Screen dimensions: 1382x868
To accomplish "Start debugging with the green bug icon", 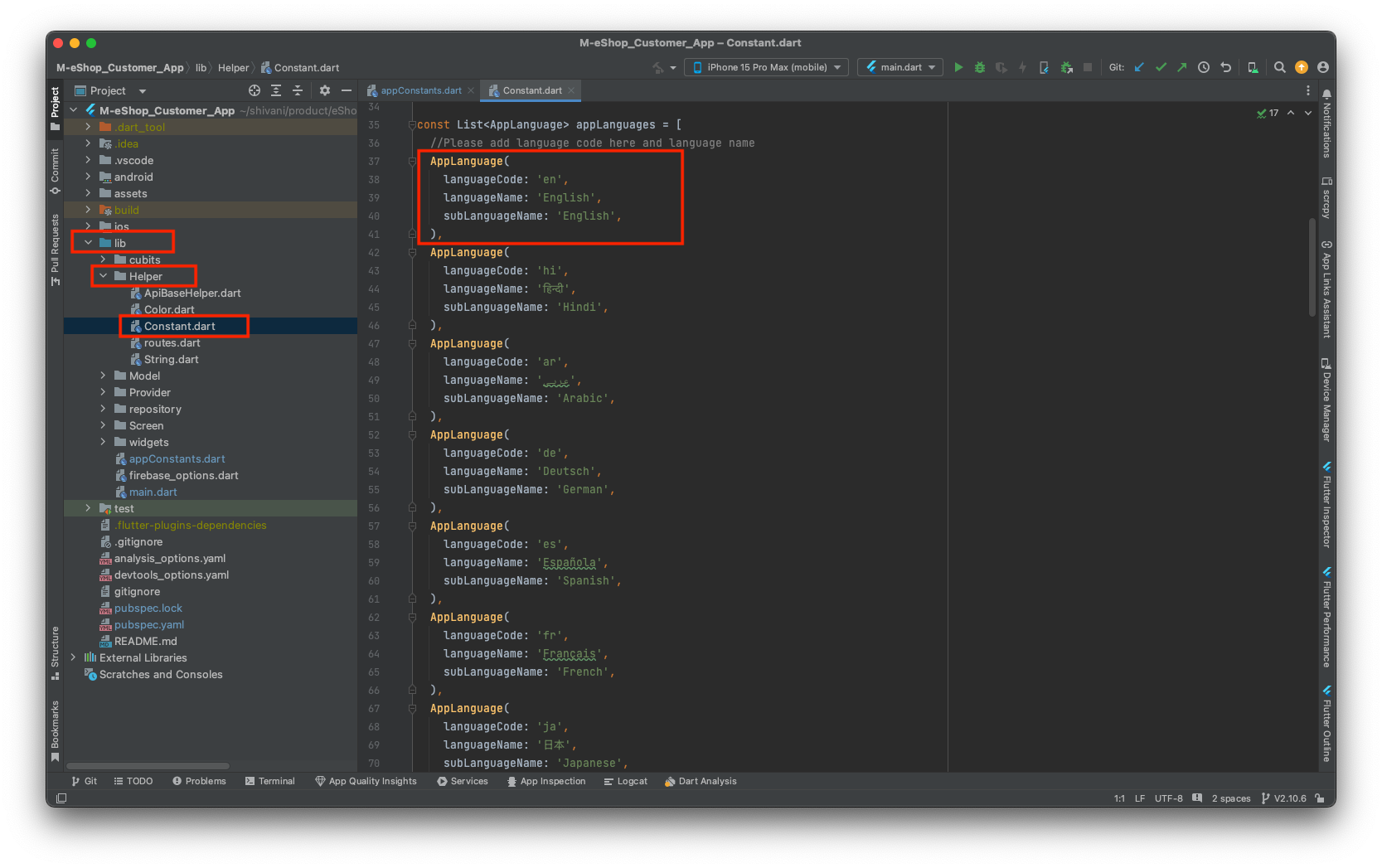I will coord(980,67).
